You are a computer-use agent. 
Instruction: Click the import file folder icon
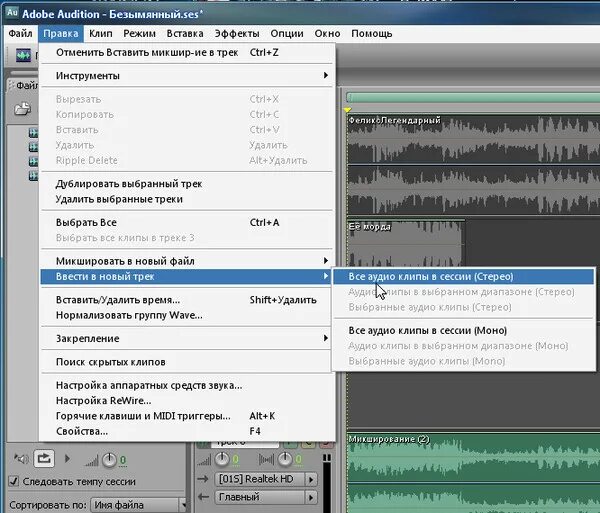23,109
